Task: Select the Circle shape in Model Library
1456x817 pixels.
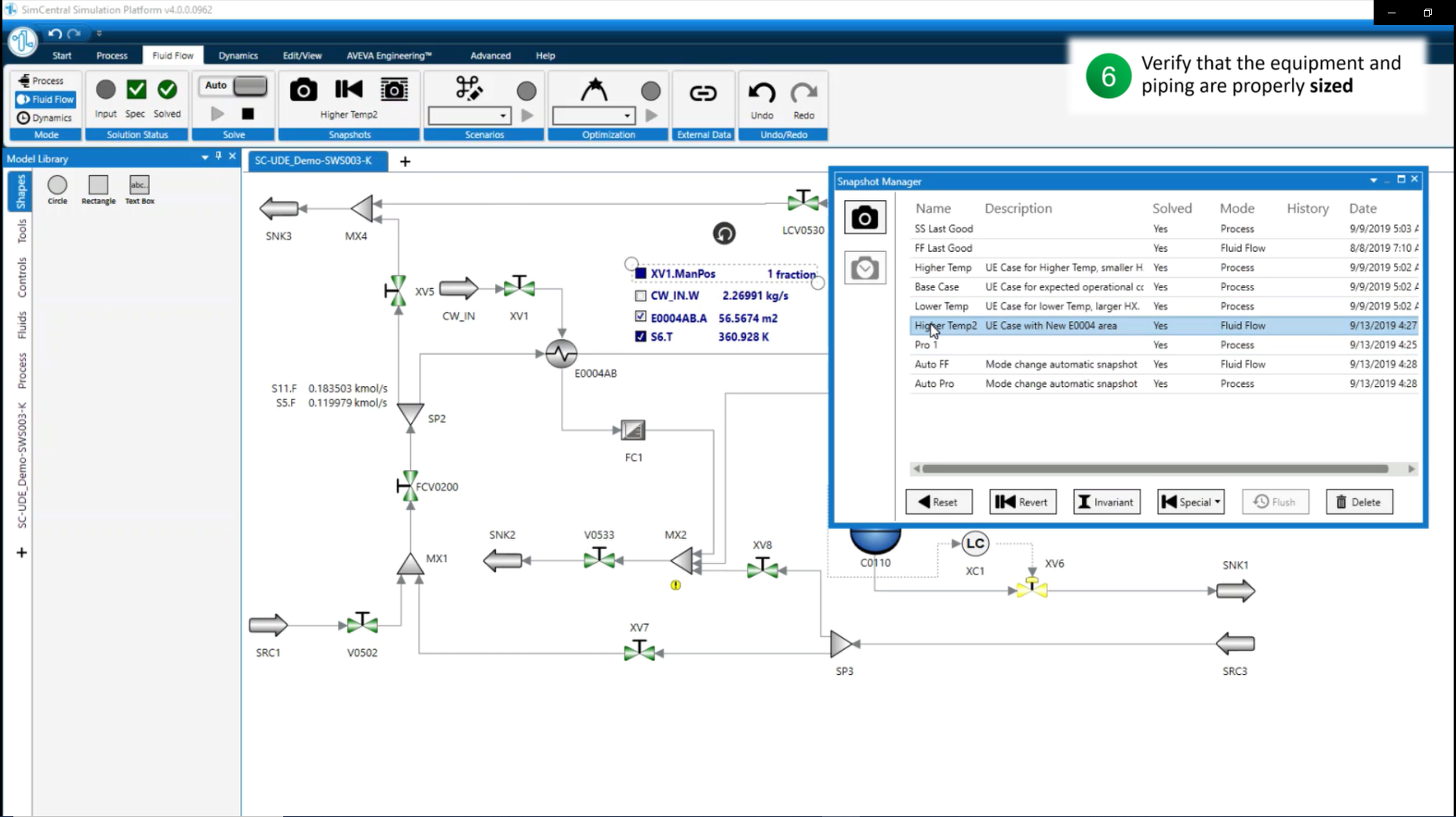Action: tap(57, 185)
